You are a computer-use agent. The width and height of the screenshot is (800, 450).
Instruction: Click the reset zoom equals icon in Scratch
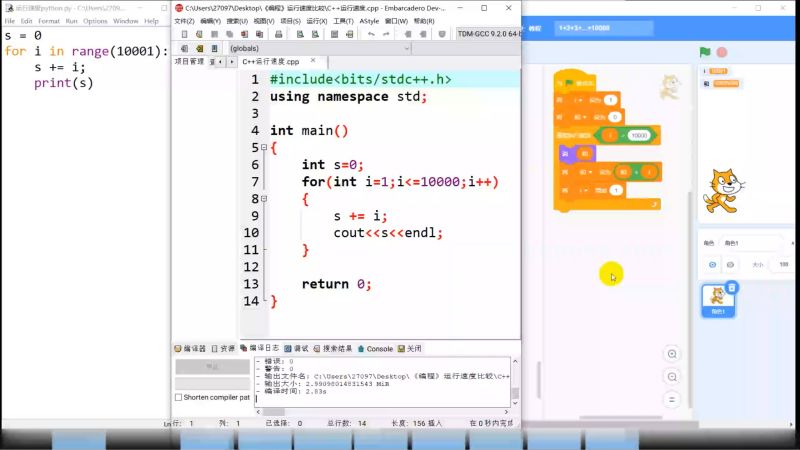click(x=672, y=399)
